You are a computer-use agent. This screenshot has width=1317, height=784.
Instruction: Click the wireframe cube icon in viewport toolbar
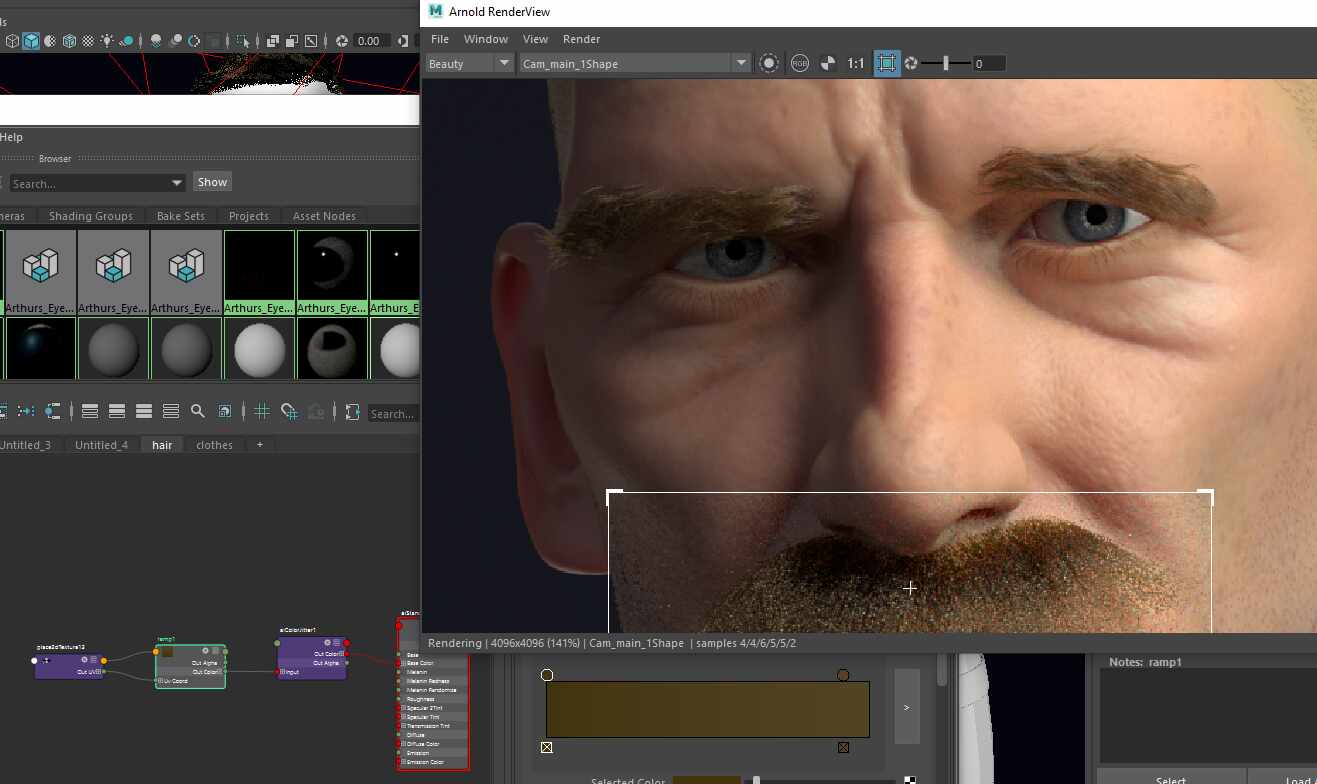click(12, 41)
